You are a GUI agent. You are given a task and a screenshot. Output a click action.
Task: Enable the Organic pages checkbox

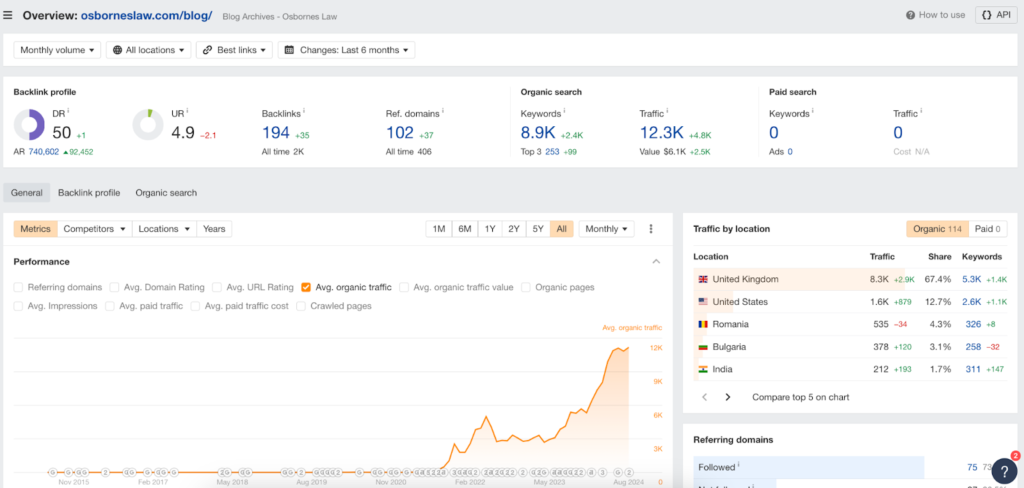[x=526, y=287]
